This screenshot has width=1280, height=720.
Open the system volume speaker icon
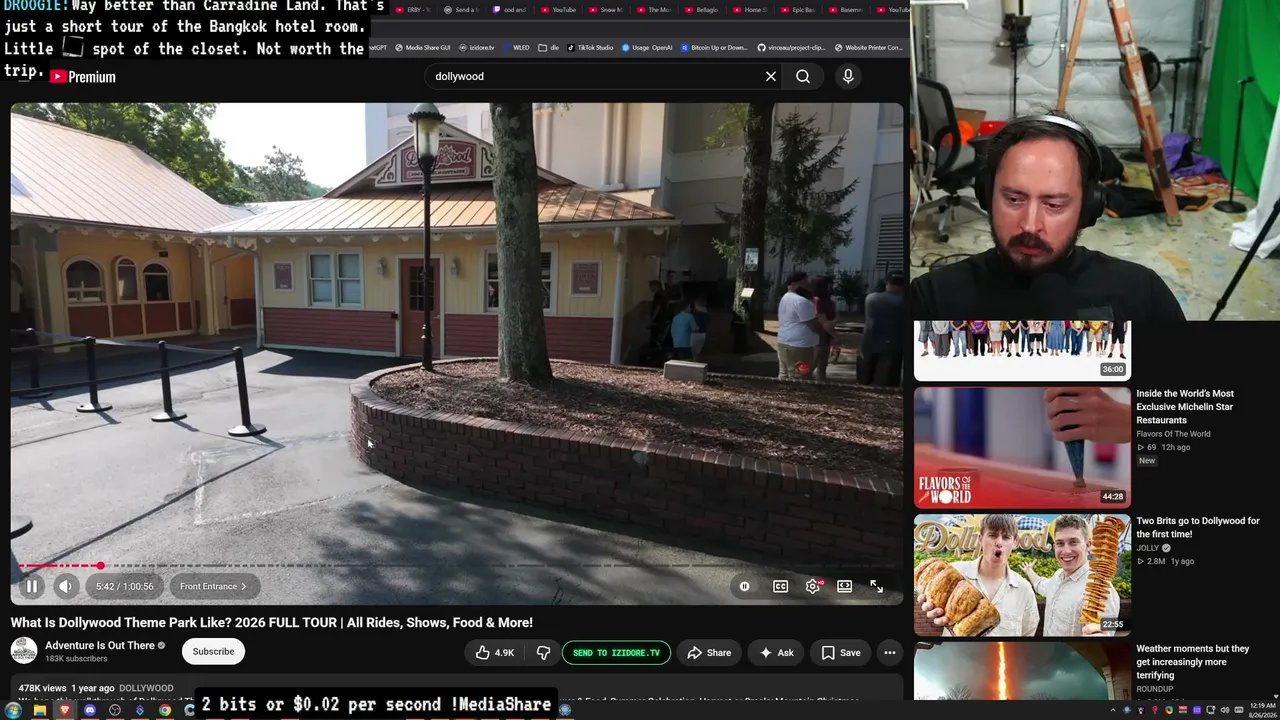pos(1227,711)
